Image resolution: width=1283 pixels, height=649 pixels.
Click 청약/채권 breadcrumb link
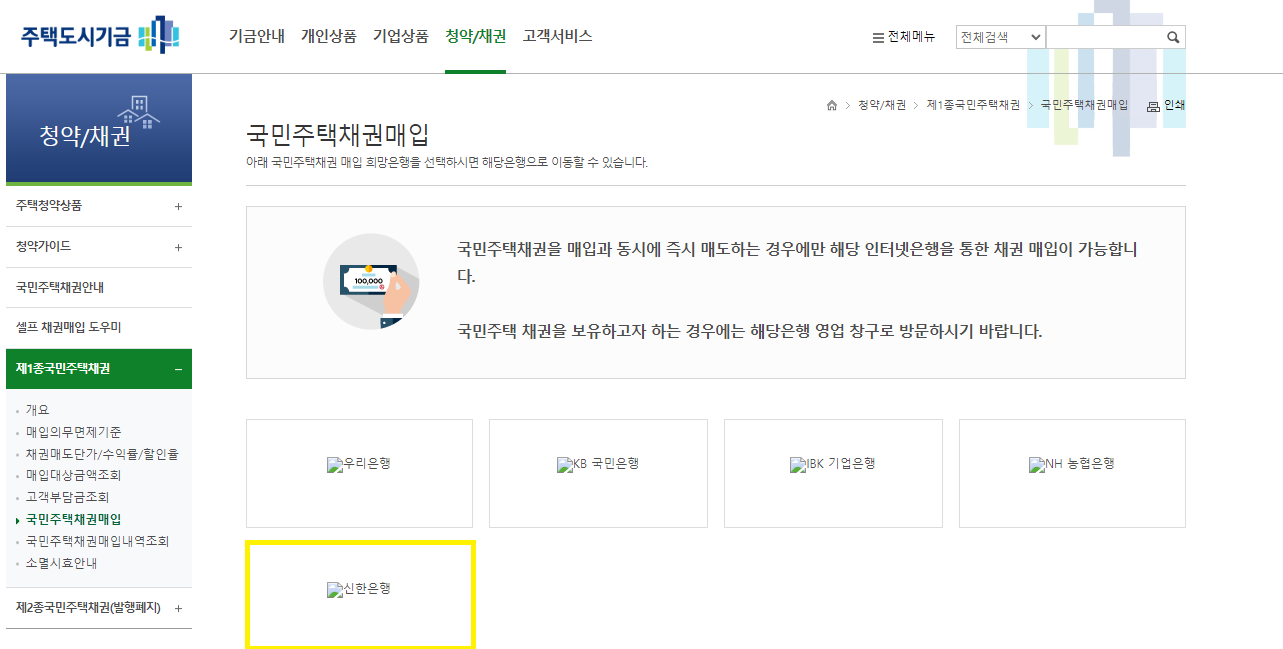coord(882,105)
